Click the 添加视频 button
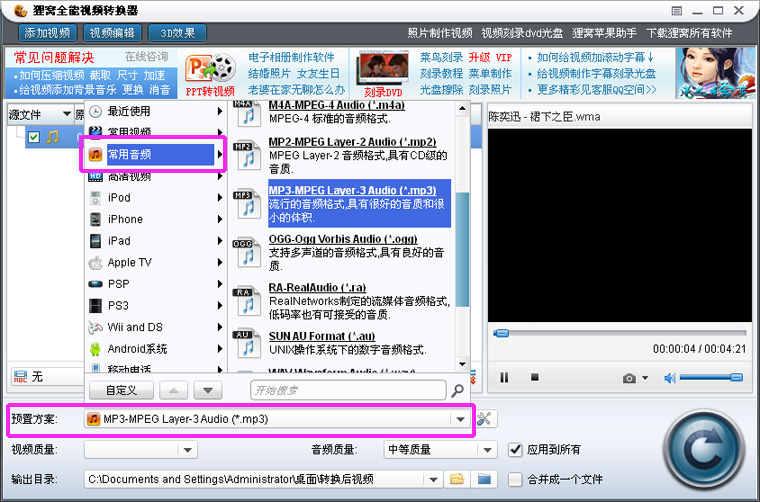The height and width of the screenshot is (502, 760). pos(48,33)
